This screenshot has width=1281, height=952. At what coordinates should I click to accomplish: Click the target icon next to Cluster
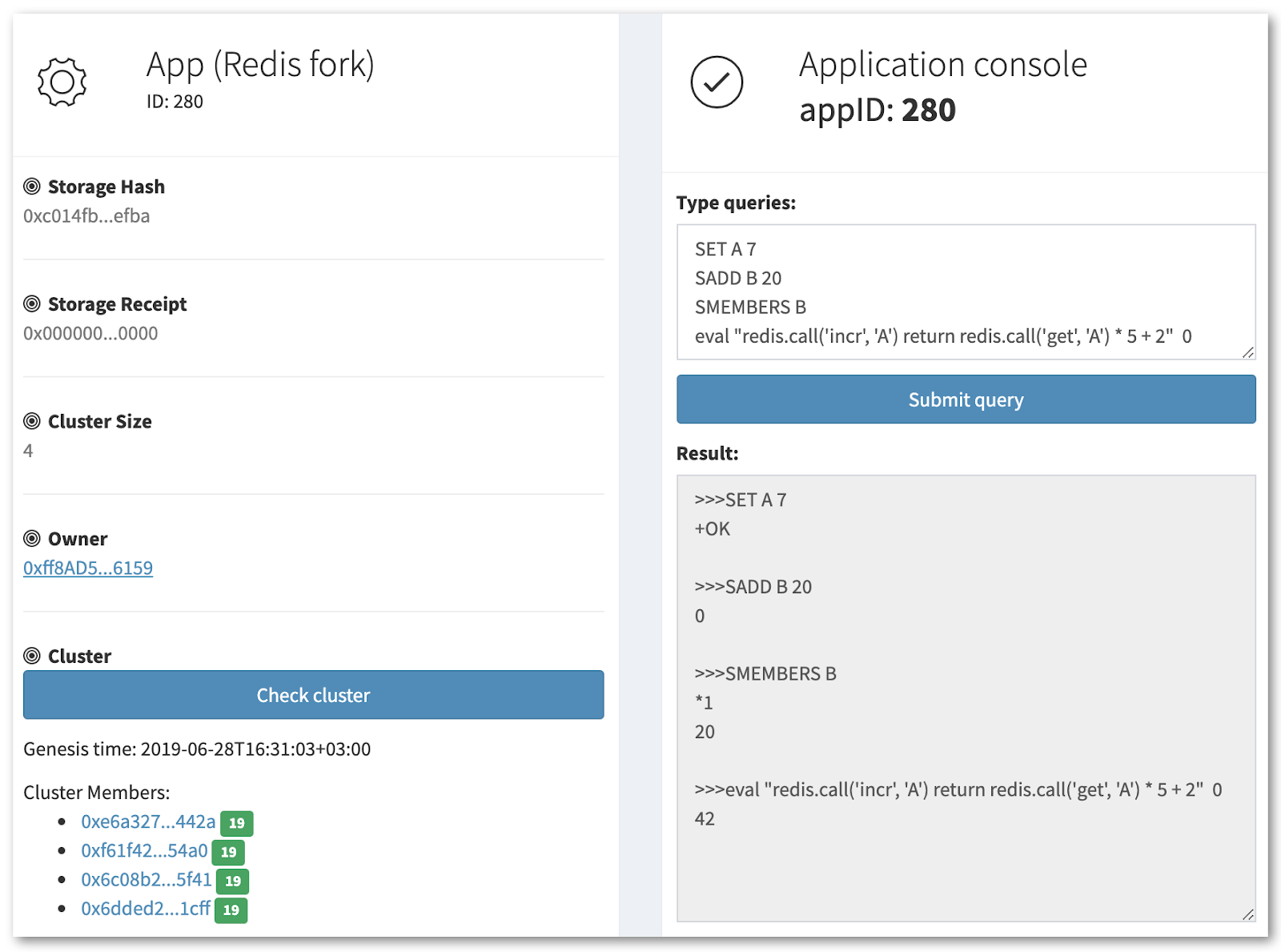(x=32, y=656)
